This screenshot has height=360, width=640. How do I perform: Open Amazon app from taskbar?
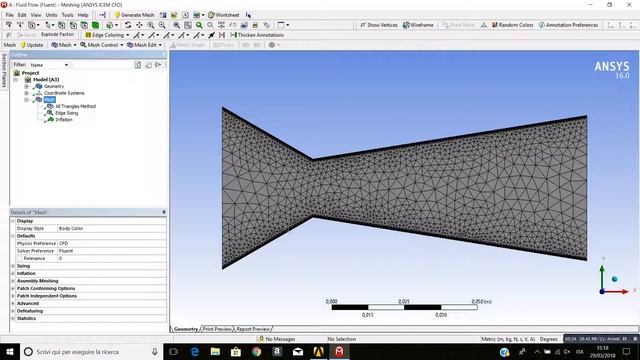(277, 351)
